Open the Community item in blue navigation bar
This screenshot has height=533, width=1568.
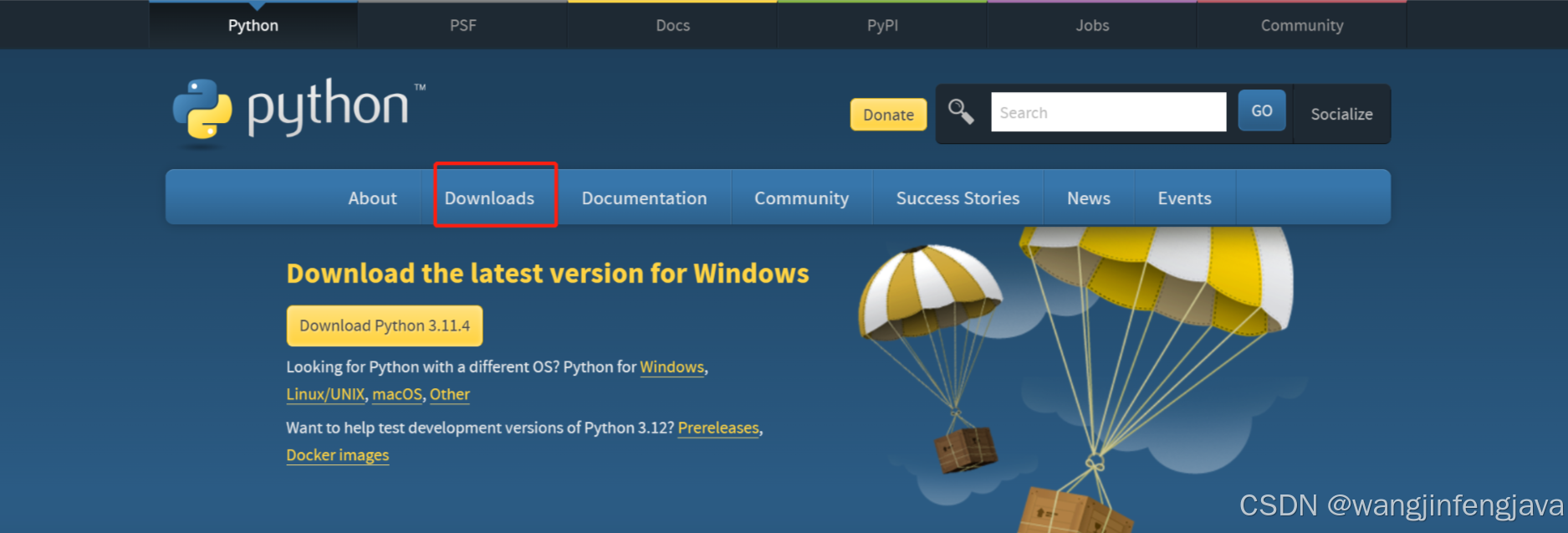point(801,198)
